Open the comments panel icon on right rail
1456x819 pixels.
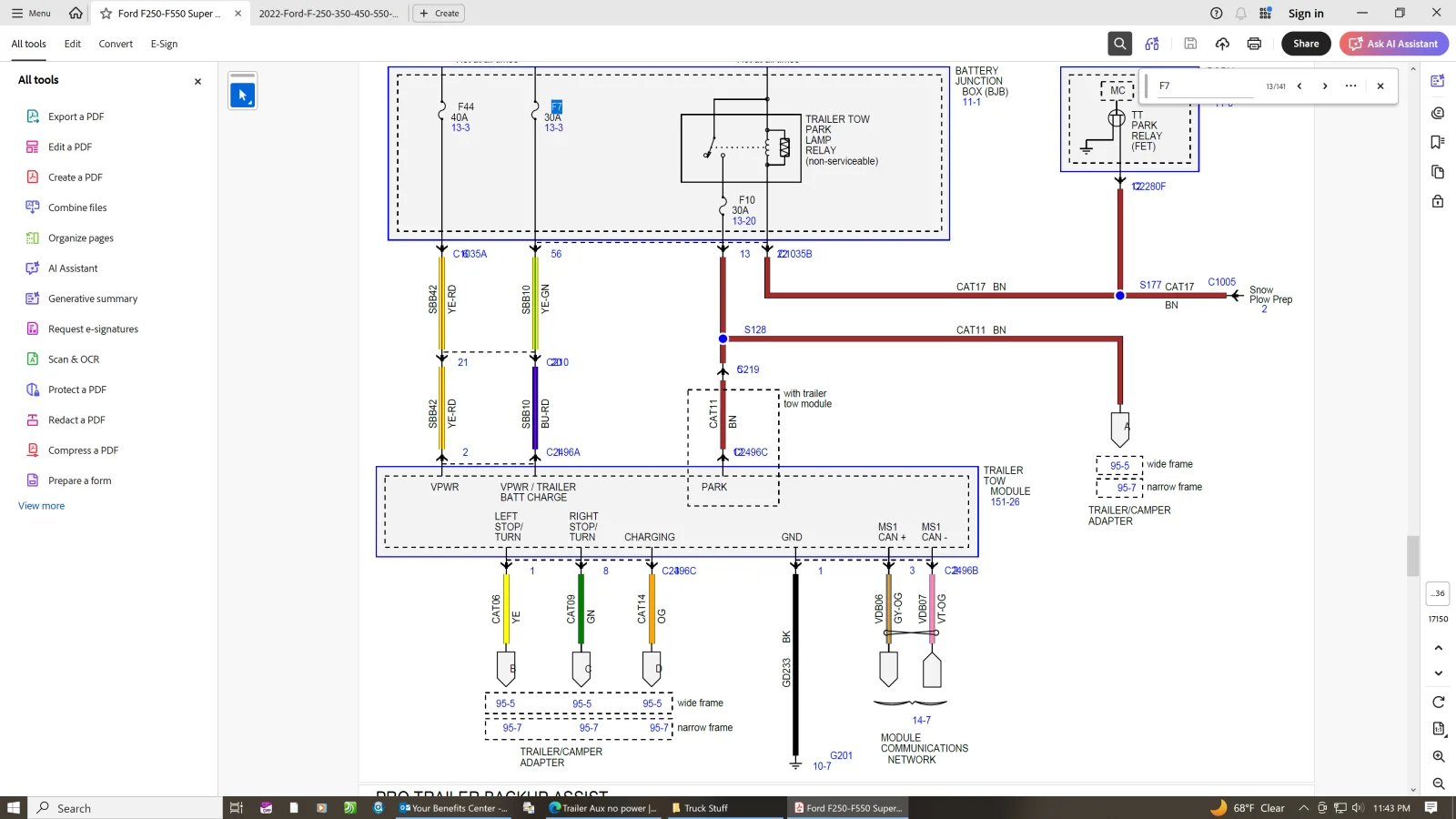[1438, 113]
